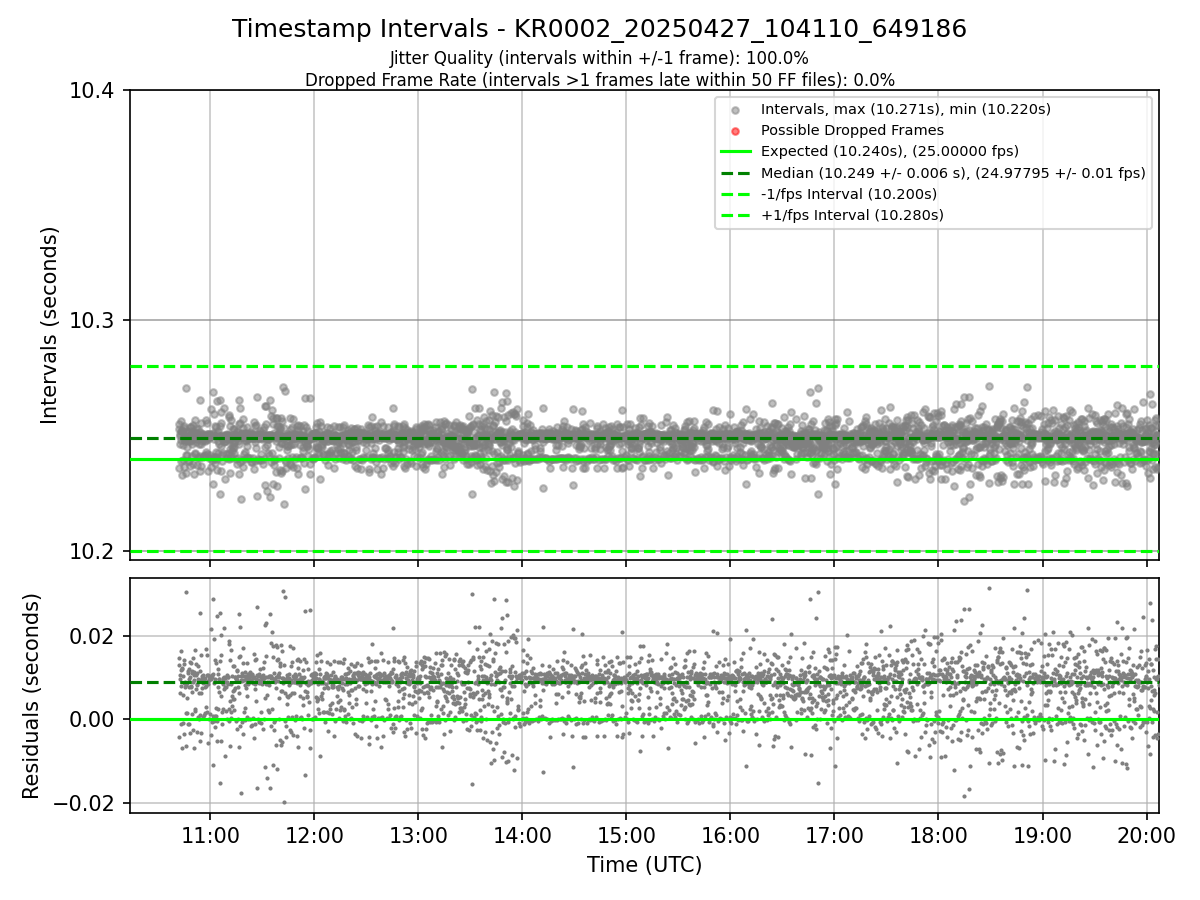Click the dark green dashed legend sample

736,173
